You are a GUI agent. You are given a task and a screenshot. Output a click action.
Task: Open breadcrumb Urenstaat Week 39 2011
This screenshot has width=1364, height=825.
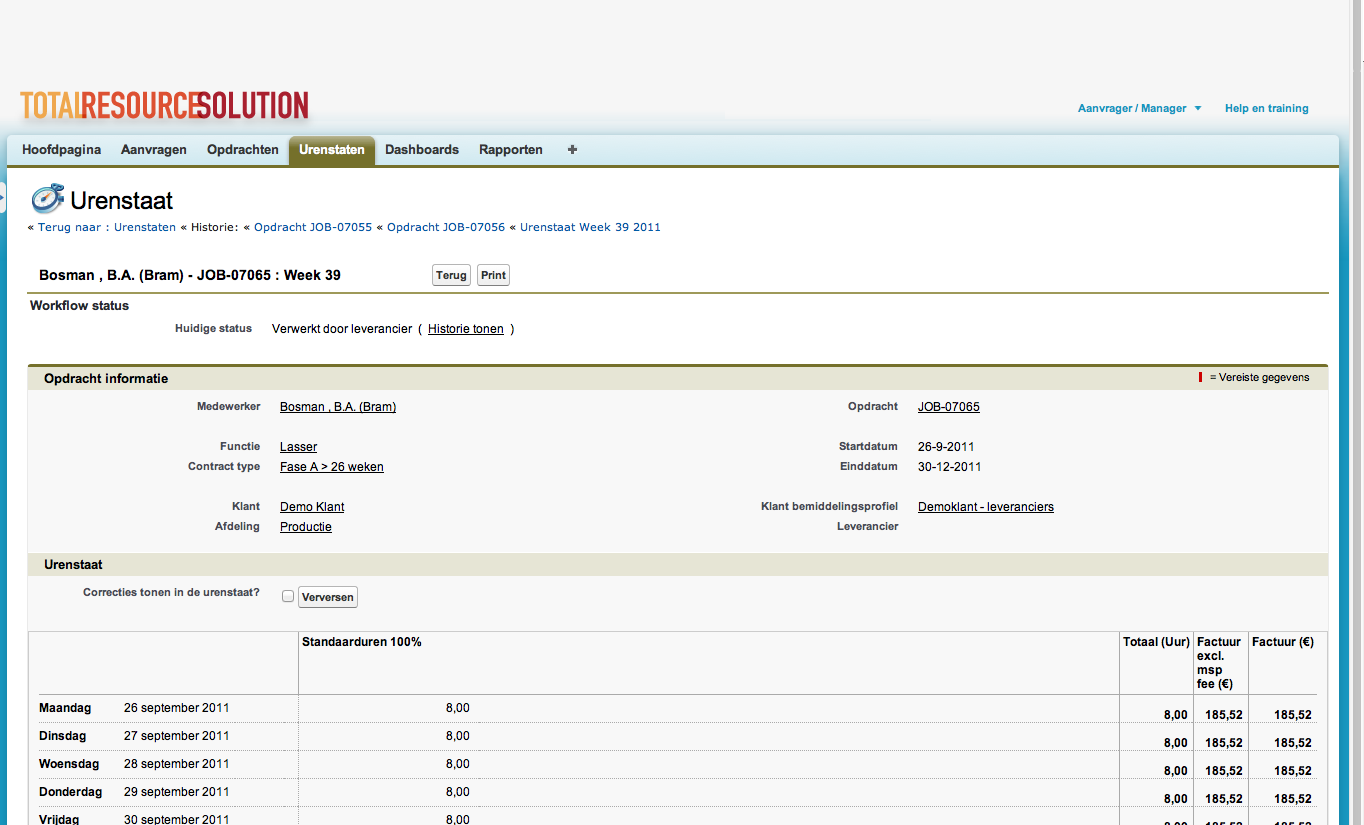tap(590, 227)
